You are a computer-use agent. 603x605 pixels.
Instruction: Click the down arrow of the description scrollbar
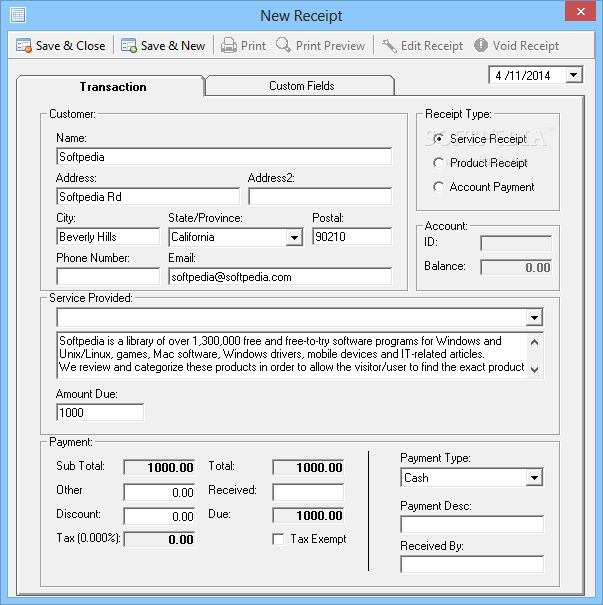click(x=535, y=369)
